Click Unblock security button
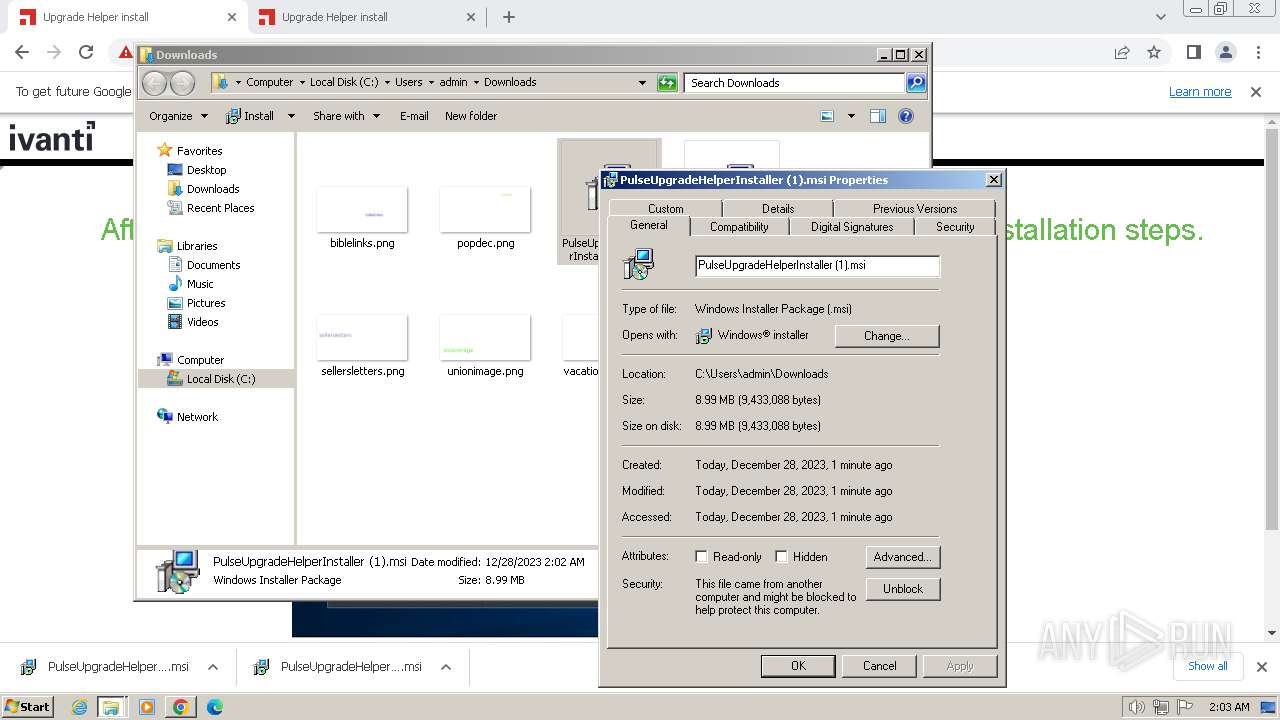This screenshot has width=1280, height=720. (x=903, y=589)
